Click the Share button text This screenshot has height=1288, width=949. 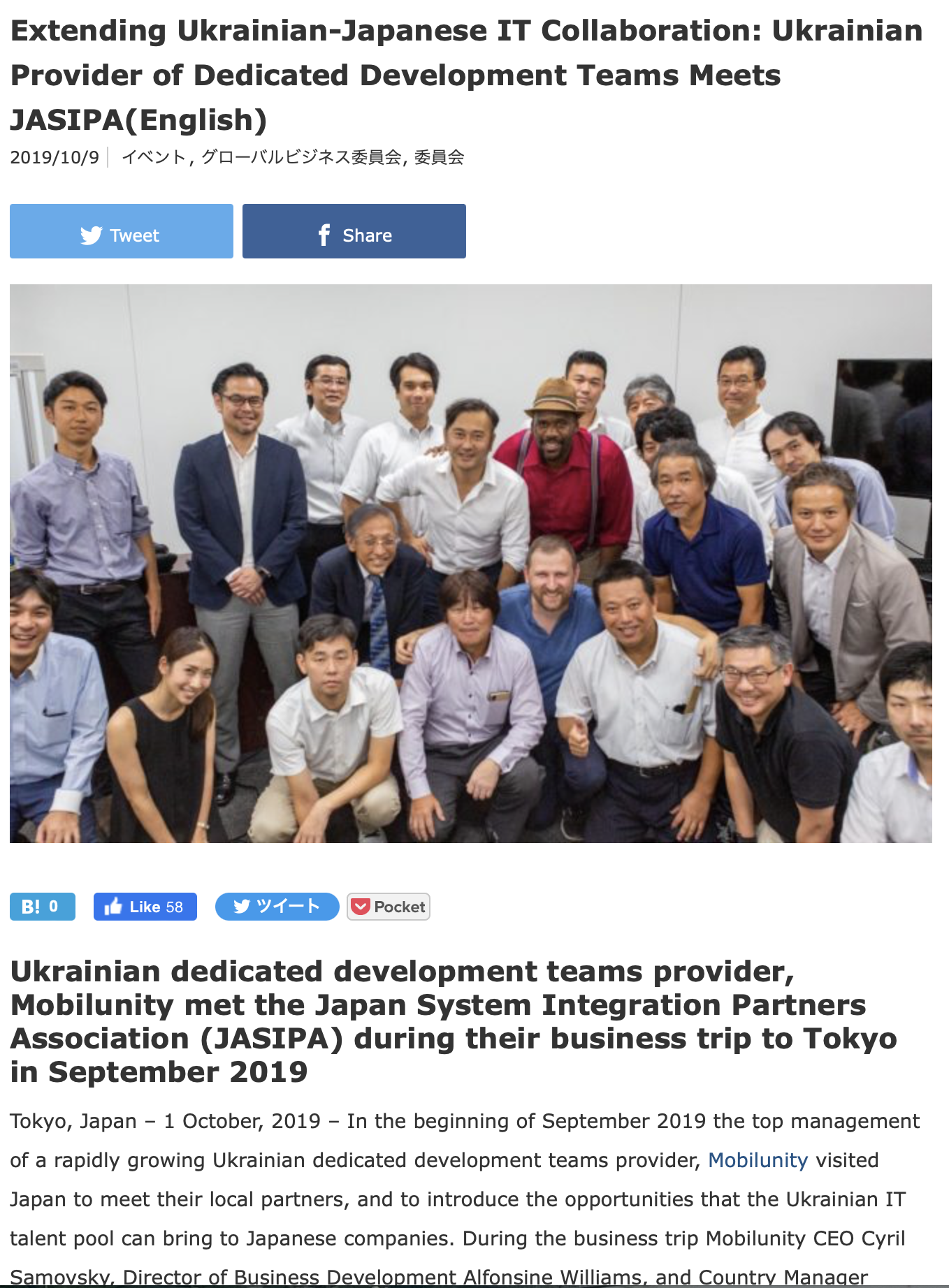[367, 235]
